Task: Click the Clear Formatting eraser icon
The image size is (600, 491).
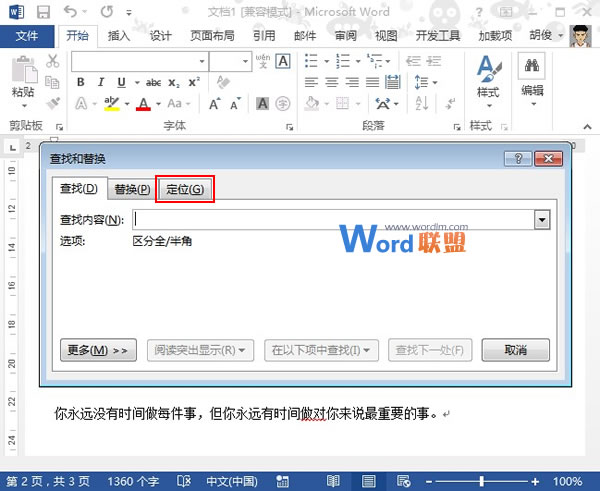Action: tap(223, 82)
